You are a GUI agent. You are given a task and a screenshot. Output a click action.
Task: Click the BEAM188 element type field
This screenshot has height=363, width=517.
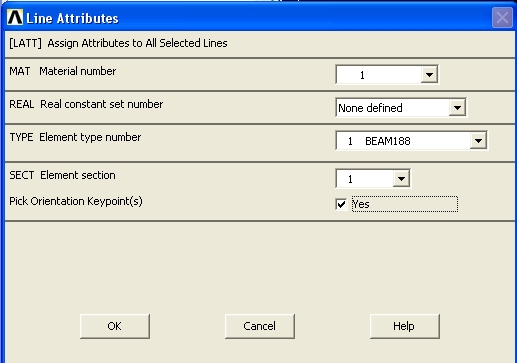[x=403, y=141]
